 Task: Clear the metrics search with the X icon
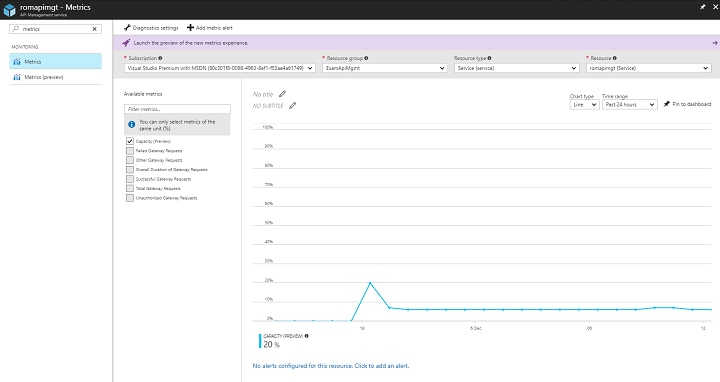pyautogui.click(x=95, y=29)
